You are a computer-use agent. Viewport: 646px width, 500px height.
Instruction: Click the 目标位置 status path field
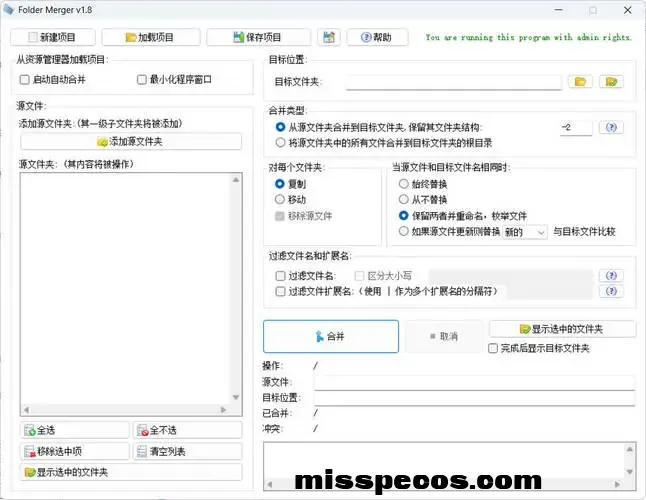(474, 398)
